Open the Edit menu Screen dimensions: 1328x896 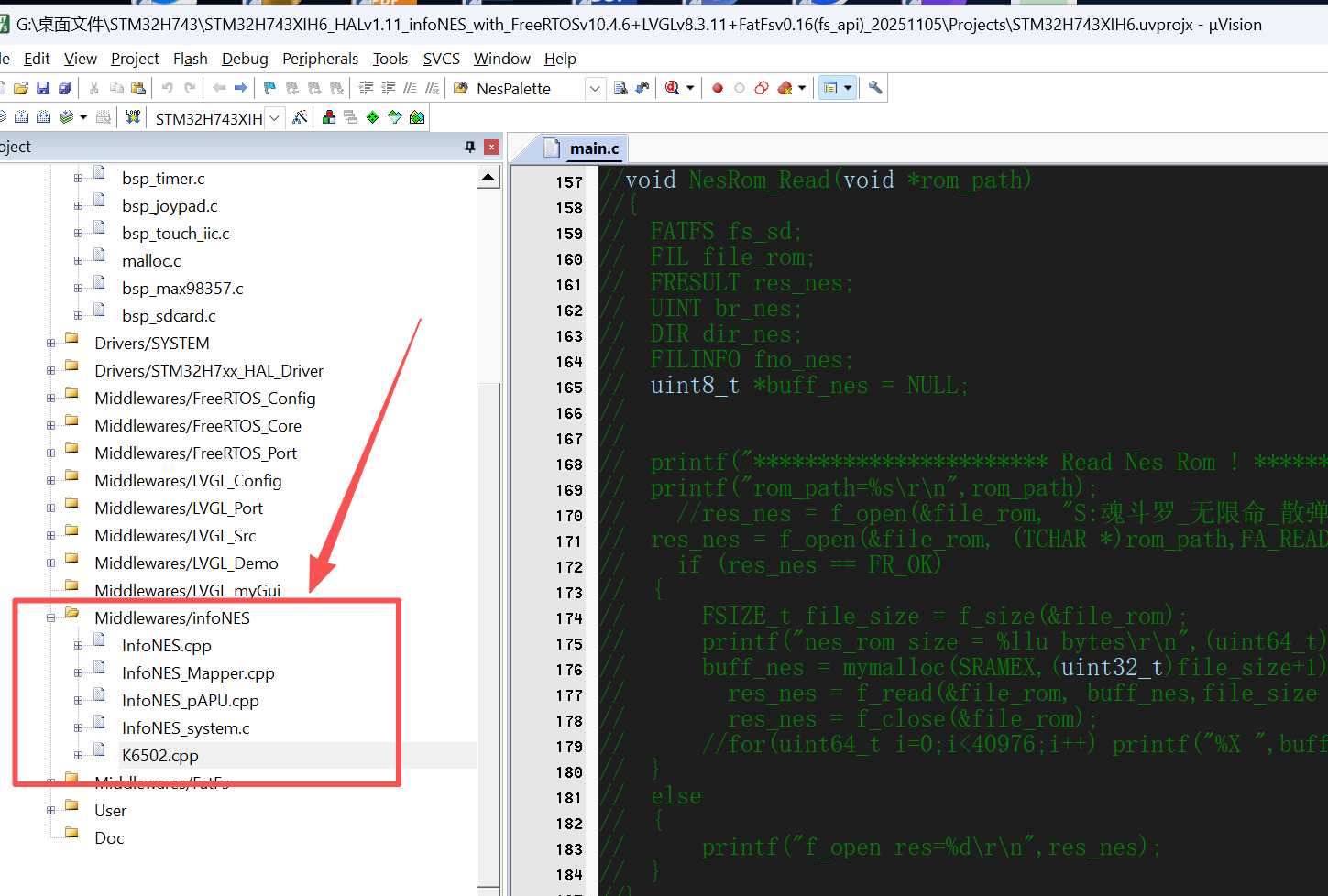(37, 59)
